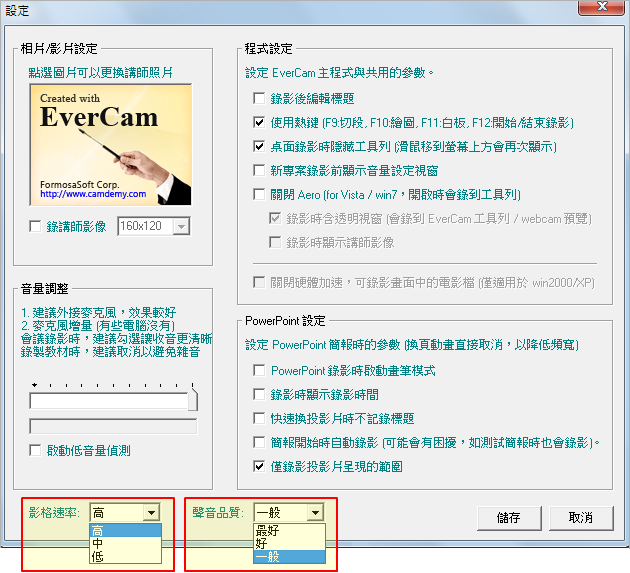This screenshot has width=630, height=573.
Task: Select 中 in frame rate list
Action: tap(98, 543)
